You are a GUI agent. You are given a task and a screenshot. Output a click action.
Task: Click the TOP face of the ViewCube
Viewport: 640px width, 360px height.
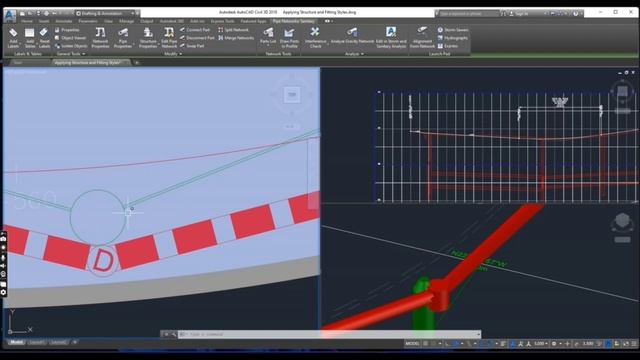[x=292, y=95]
